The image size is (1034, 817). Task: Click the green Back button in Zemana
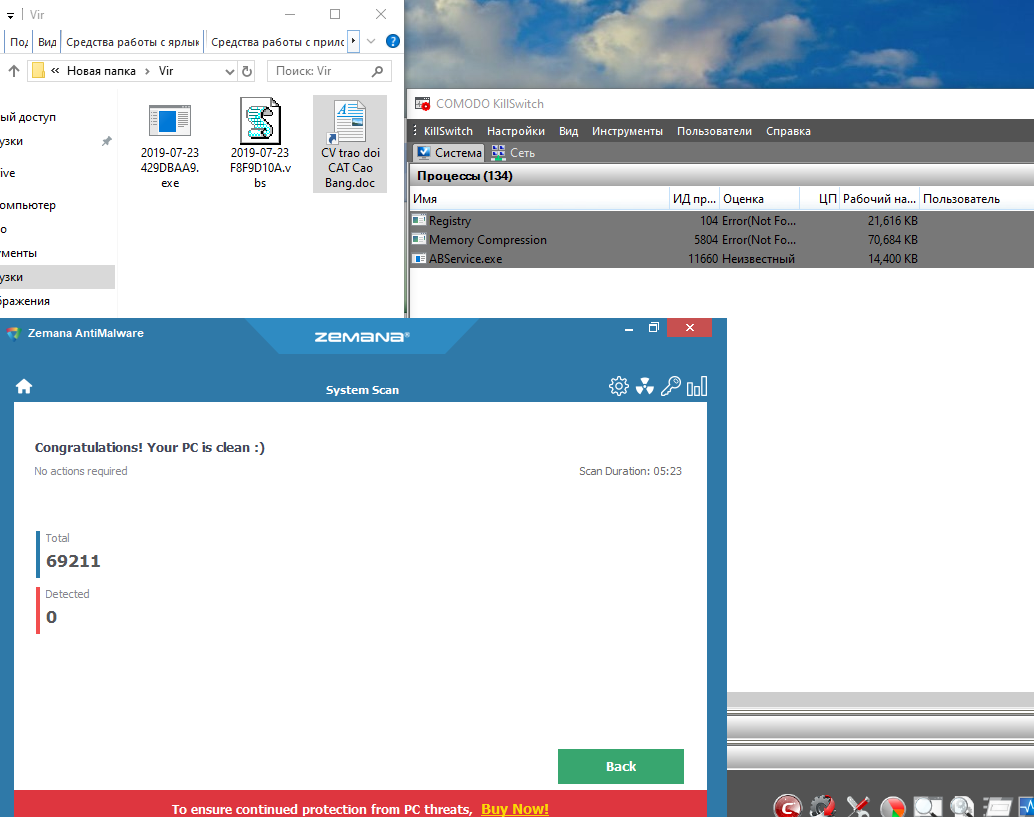(621, 766)
